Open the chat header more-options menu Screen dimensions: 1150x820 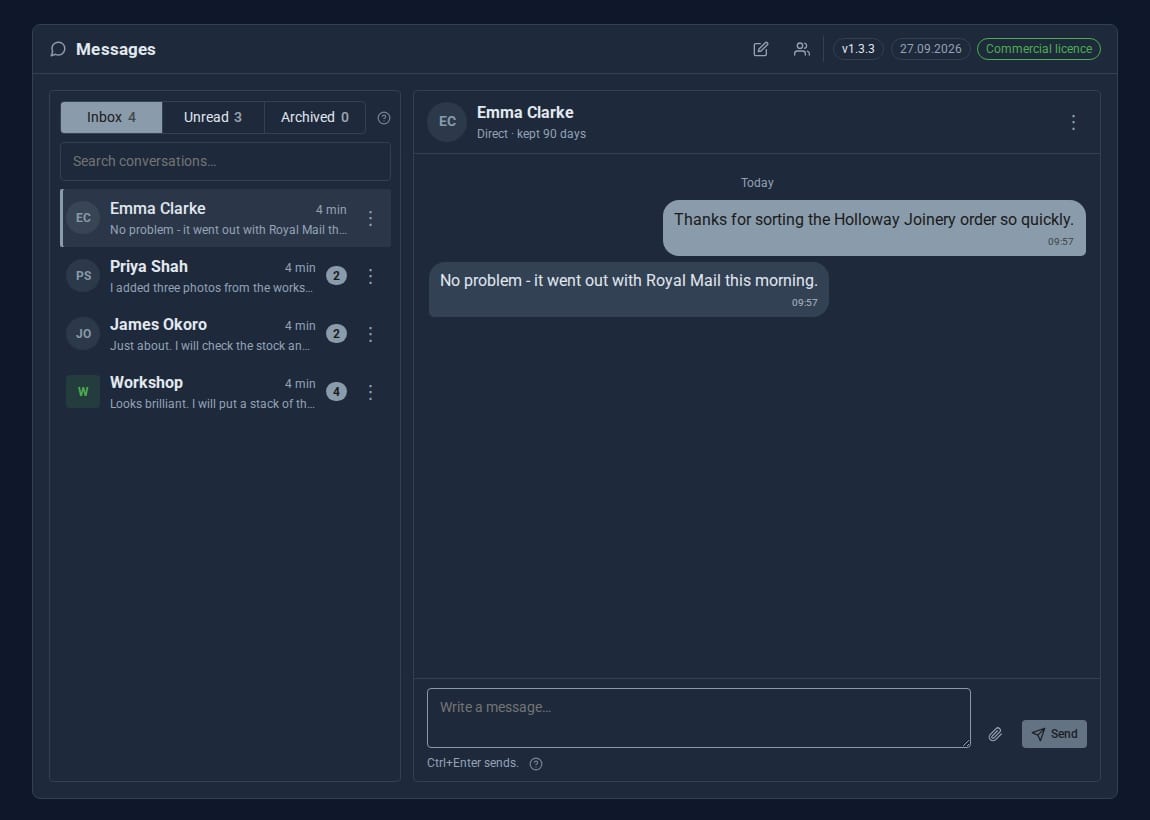pyautogui.click(x=1073, y=122)
